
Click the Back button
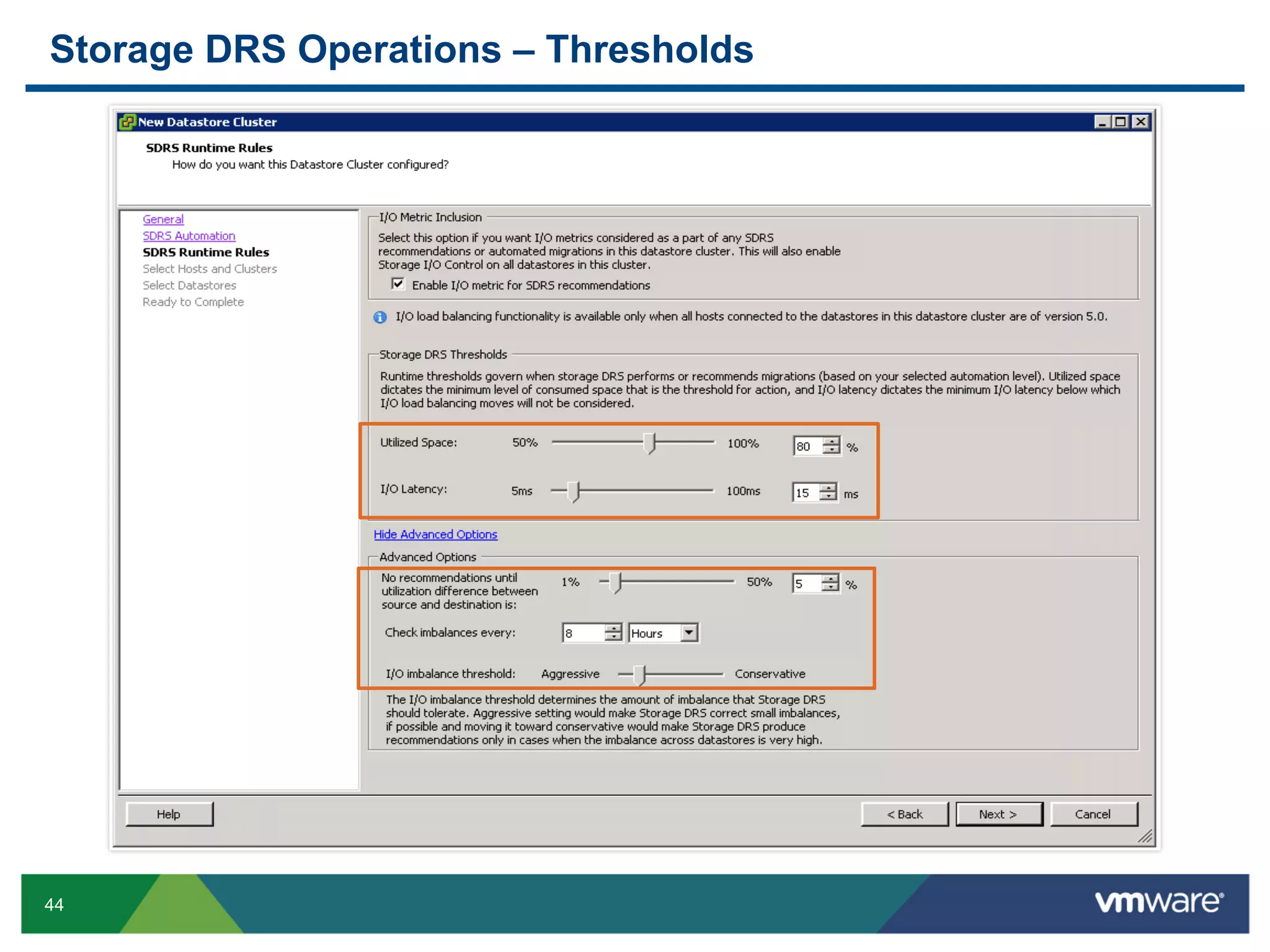[905, 814]
